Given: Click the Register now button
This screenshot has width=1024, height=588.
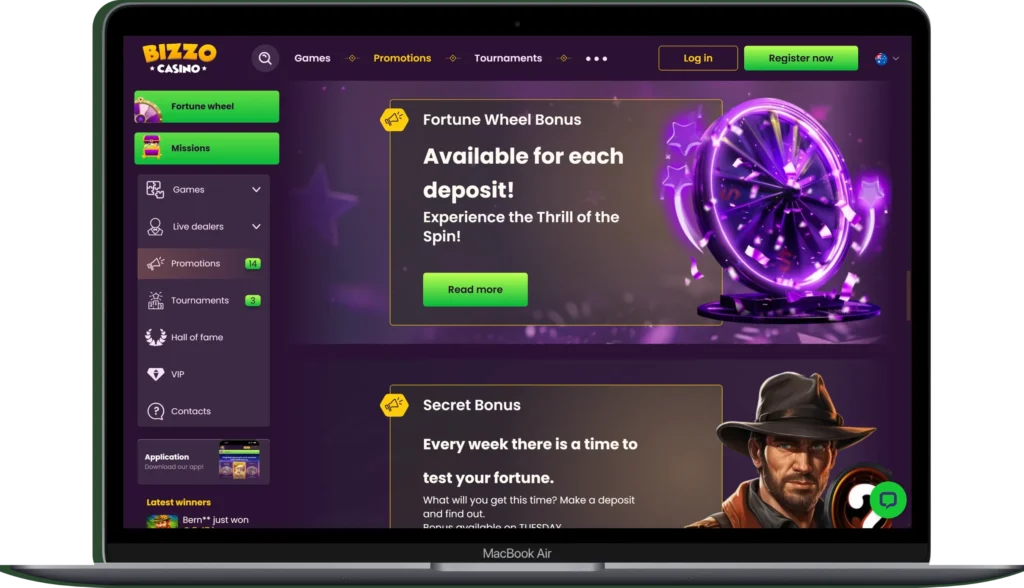Looking at the screenshot, I should [801, 58].
